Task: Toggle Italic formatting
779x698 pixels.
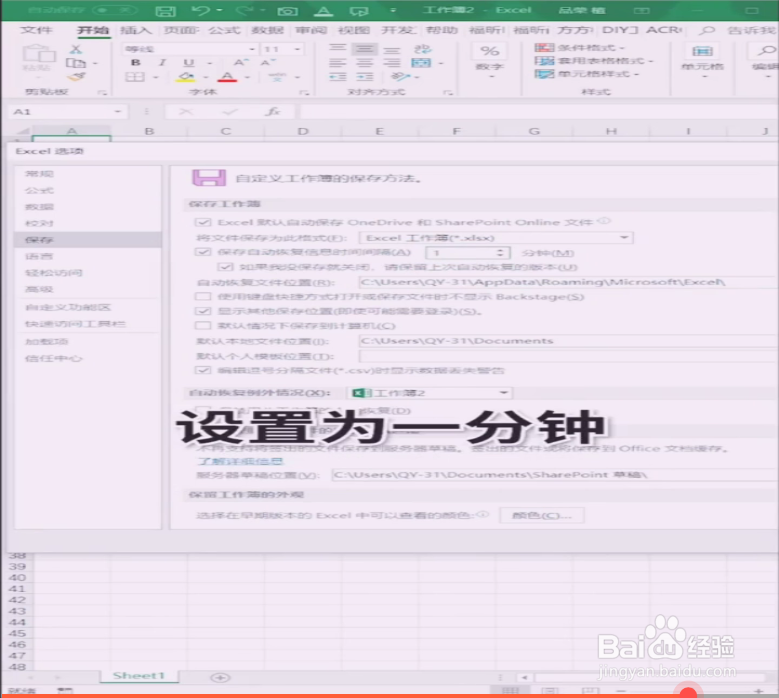Action: [162, 63]
